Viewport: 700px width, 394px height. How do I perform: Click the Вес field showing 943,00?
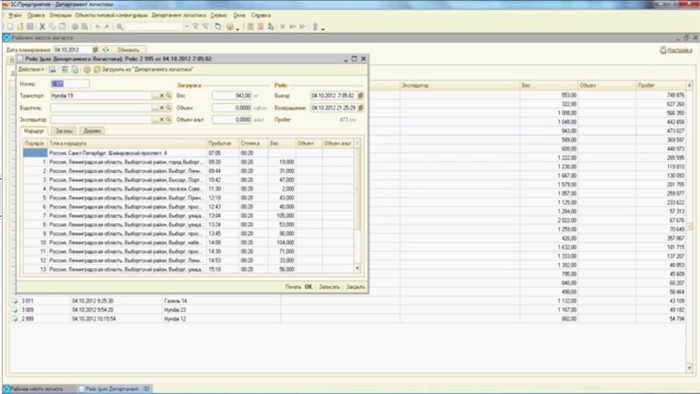tap(232, 95)
